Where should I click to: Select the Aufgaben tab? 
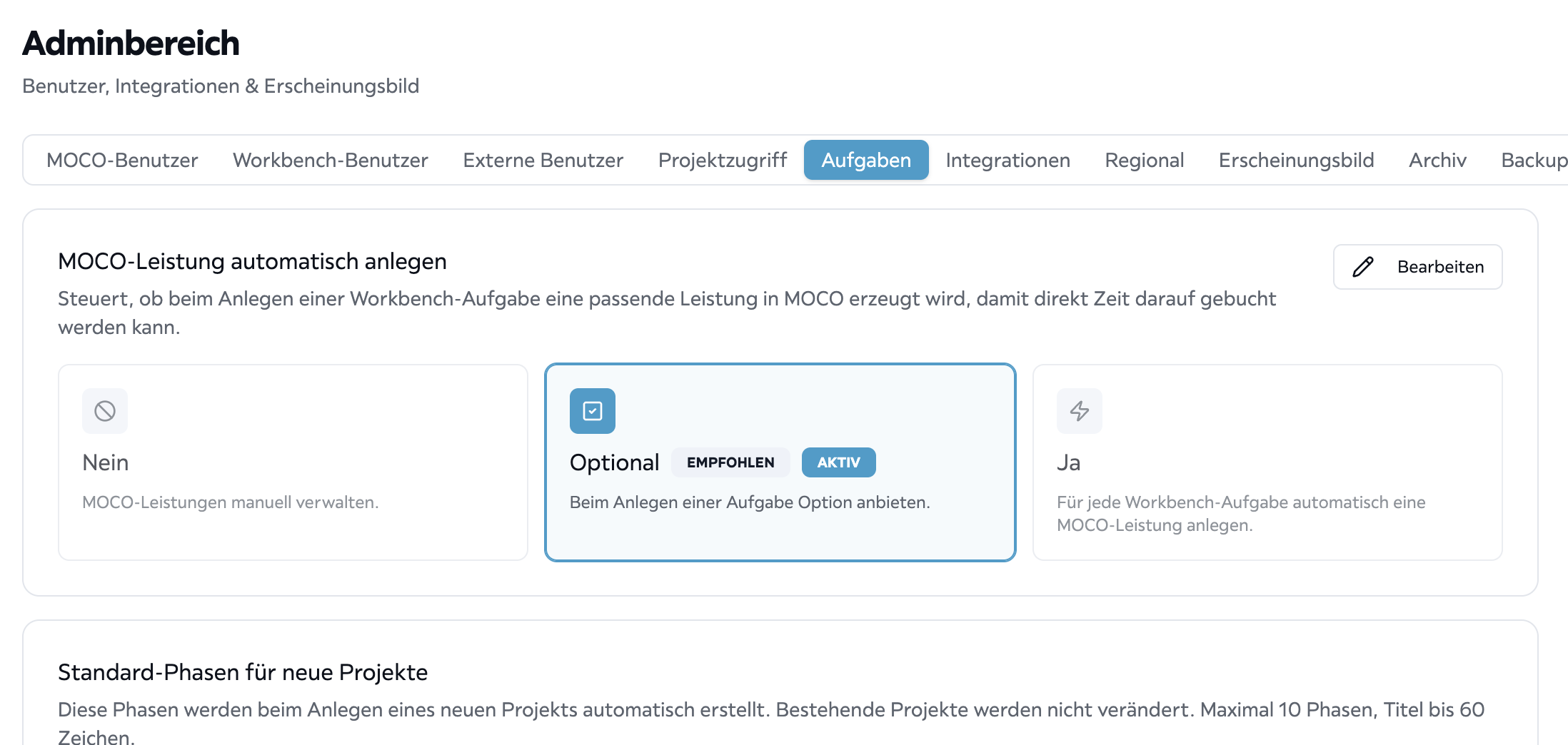click(x=866, y=160)
